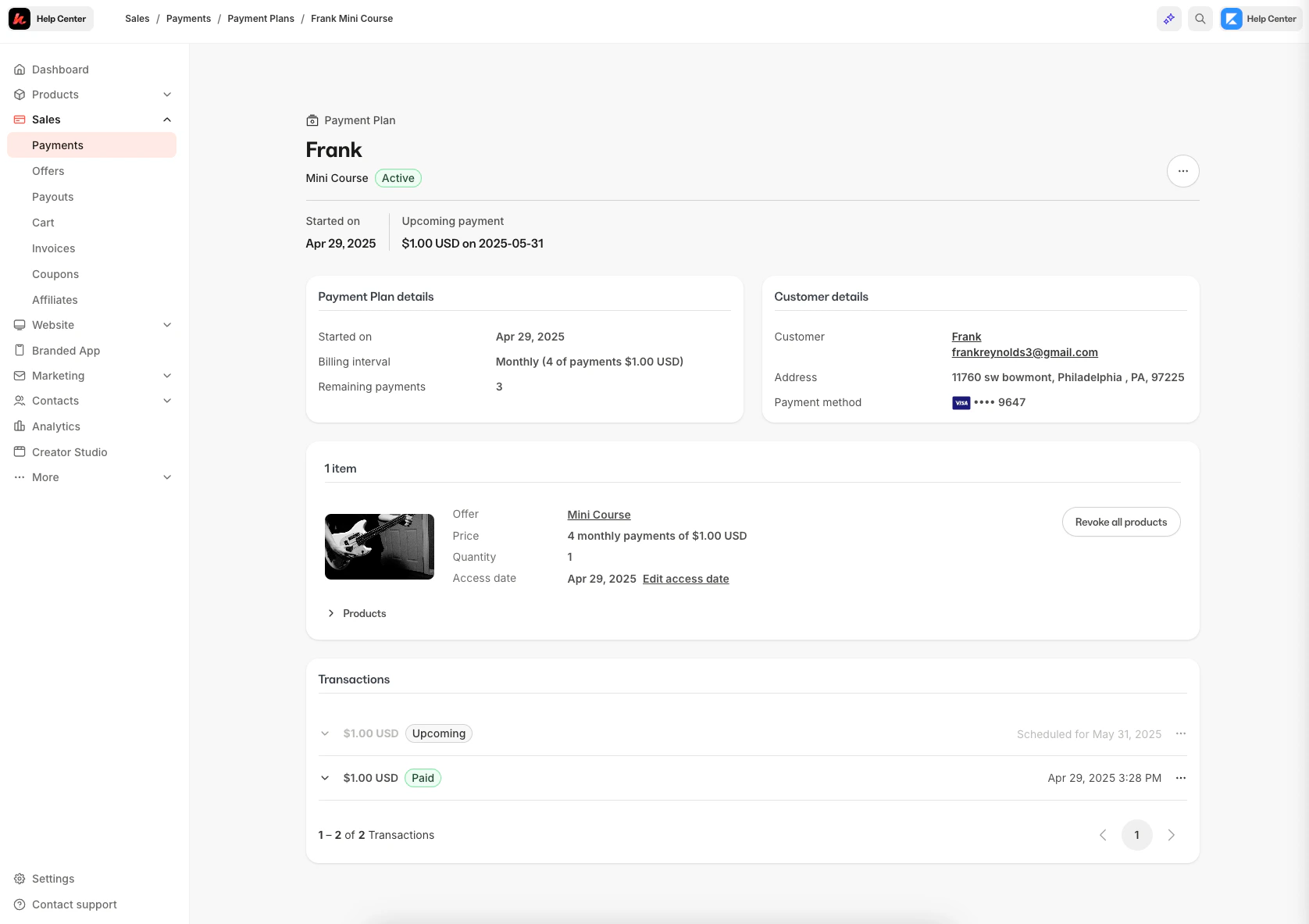The height and width of the screenshot is (924, 1309).
Task: Select Coupons in the sidebar
Action: pos(55,274)
